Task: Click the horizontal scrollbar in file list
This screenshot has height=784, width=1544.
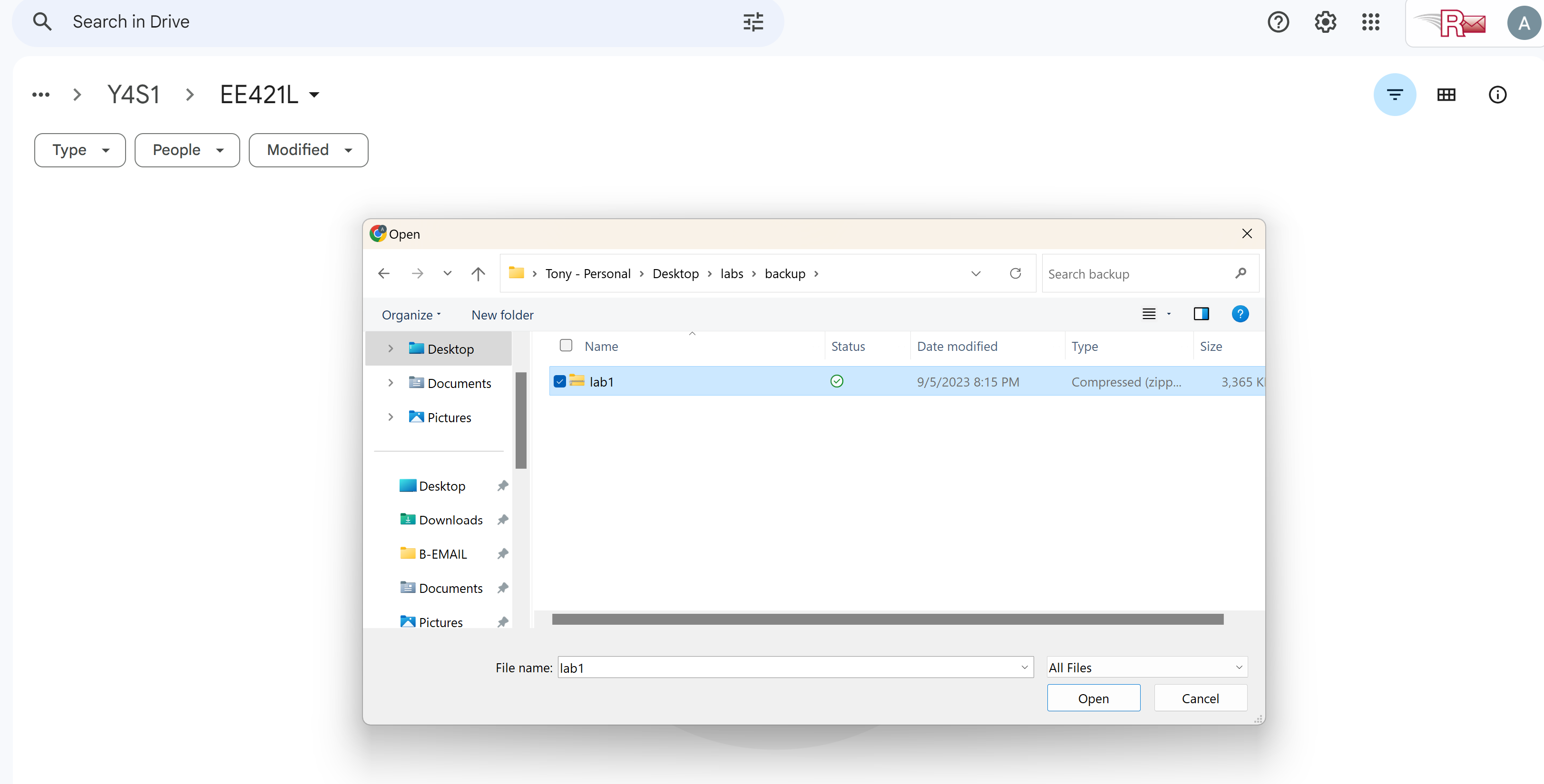Action: click(x=887, y=619)
